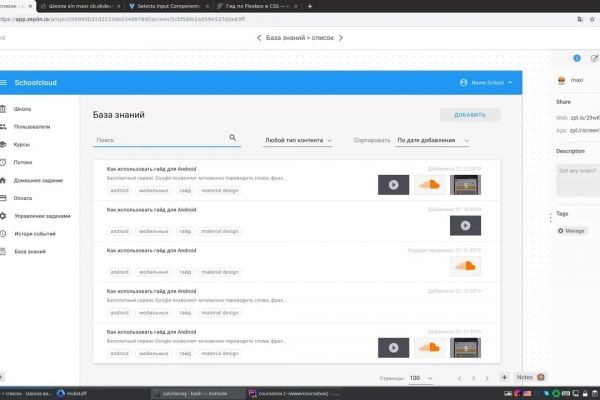Image resolution: width=600 pixels, height=400 pixels.
Task: Select the Домашнее задание home icon
Action: 3,180
